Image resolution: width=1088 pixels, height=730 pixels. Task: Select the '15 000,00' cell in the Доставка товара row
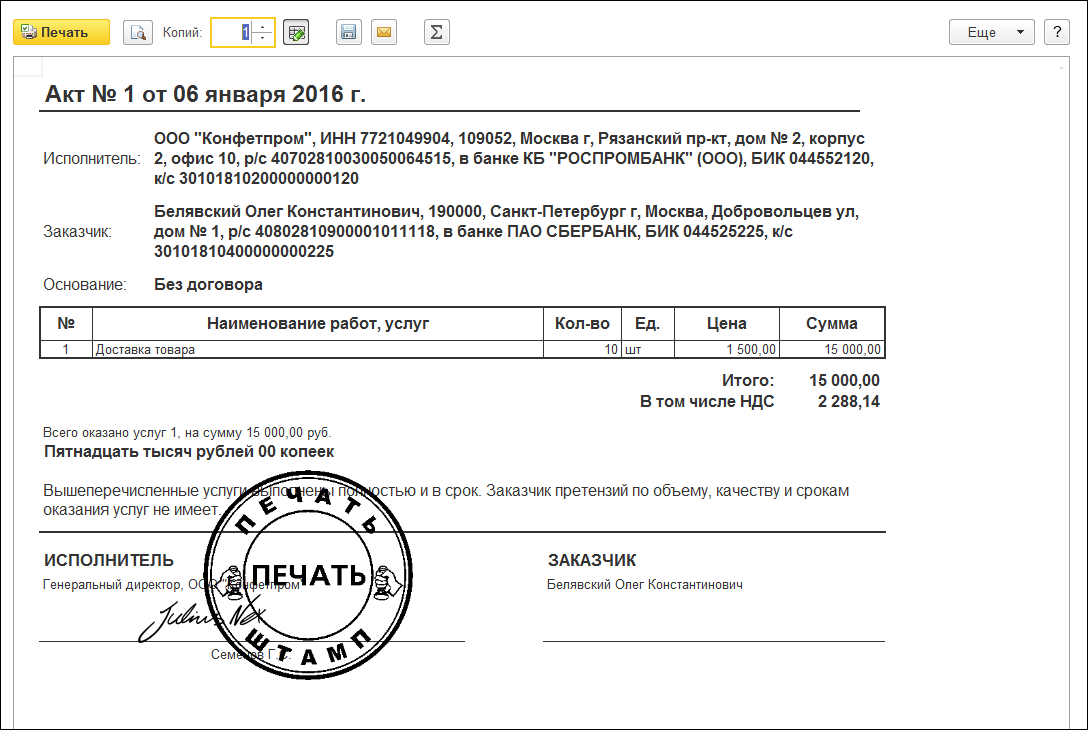click(x=832, y=349)
